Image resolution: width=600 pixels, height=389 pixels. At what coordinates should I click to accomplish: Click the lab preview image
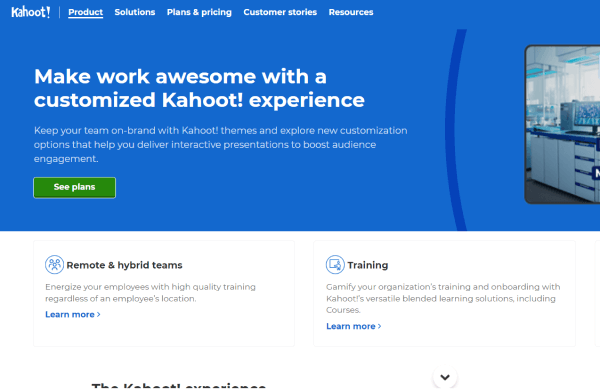(562, 124)
